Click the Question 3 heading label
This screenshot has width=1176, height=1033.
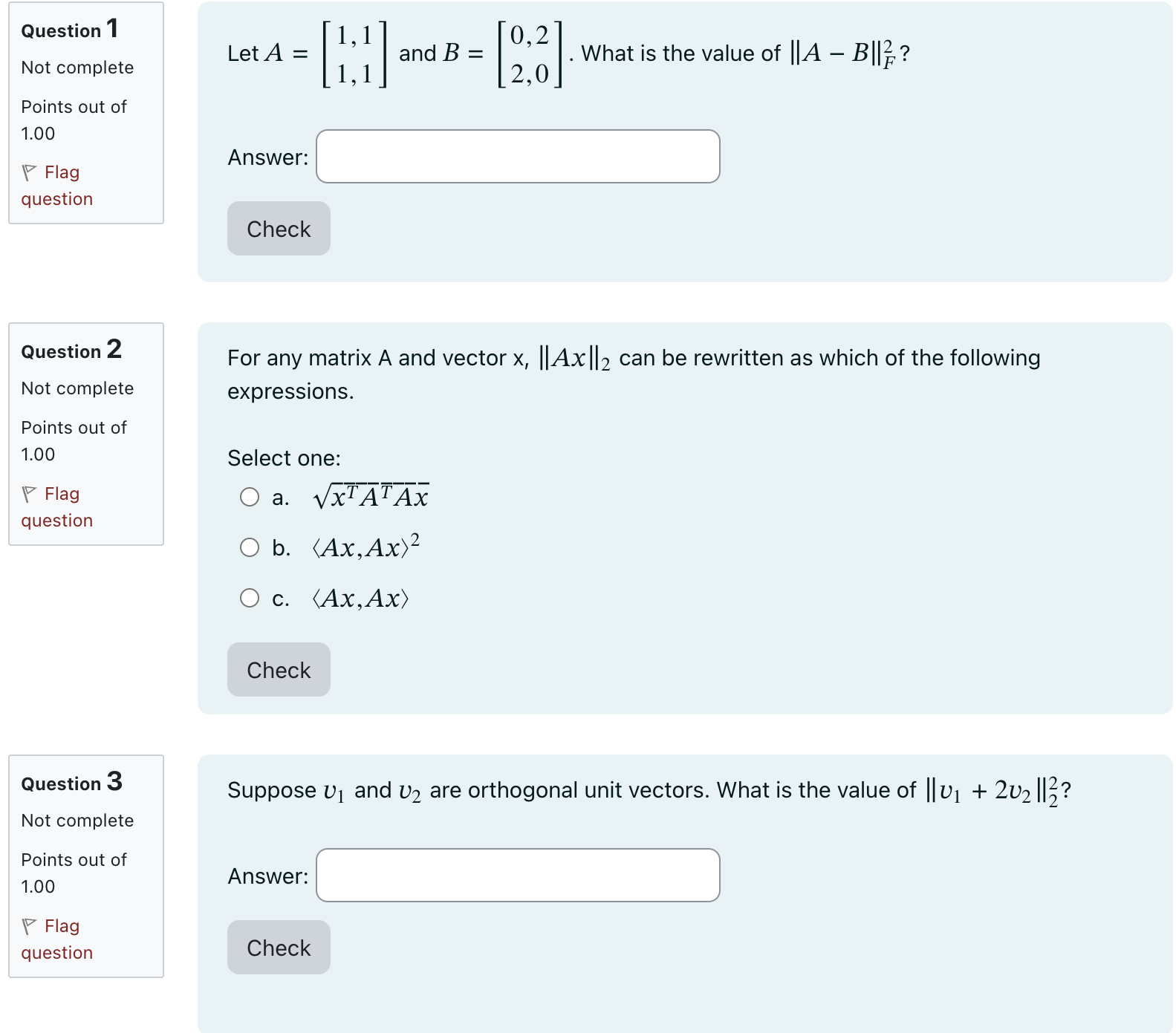tap(71, 782)
